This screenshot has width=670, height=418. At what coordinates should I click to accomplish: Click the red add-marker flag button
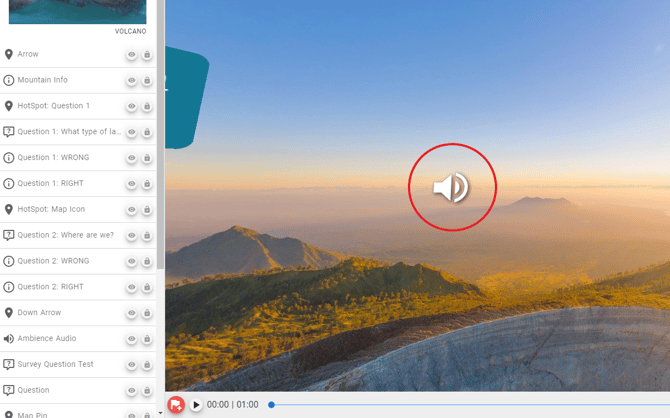pos(176,405)
